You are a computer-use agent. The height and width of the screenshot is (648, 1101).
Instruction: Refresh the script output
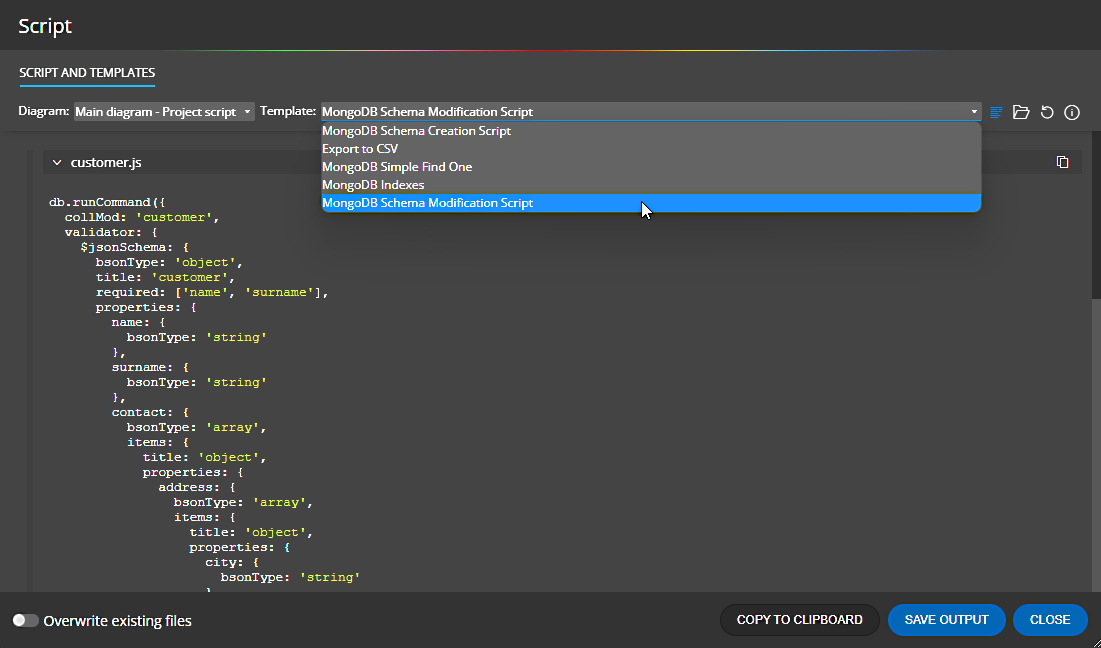point(1047,112)
